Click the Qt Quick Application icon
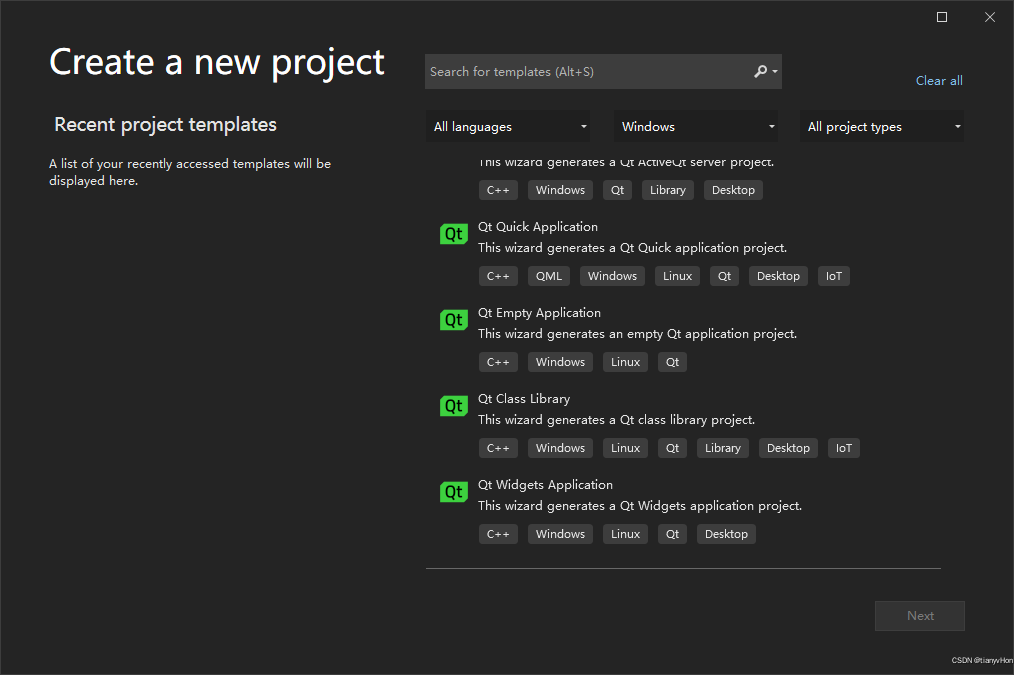 [454, 234]
